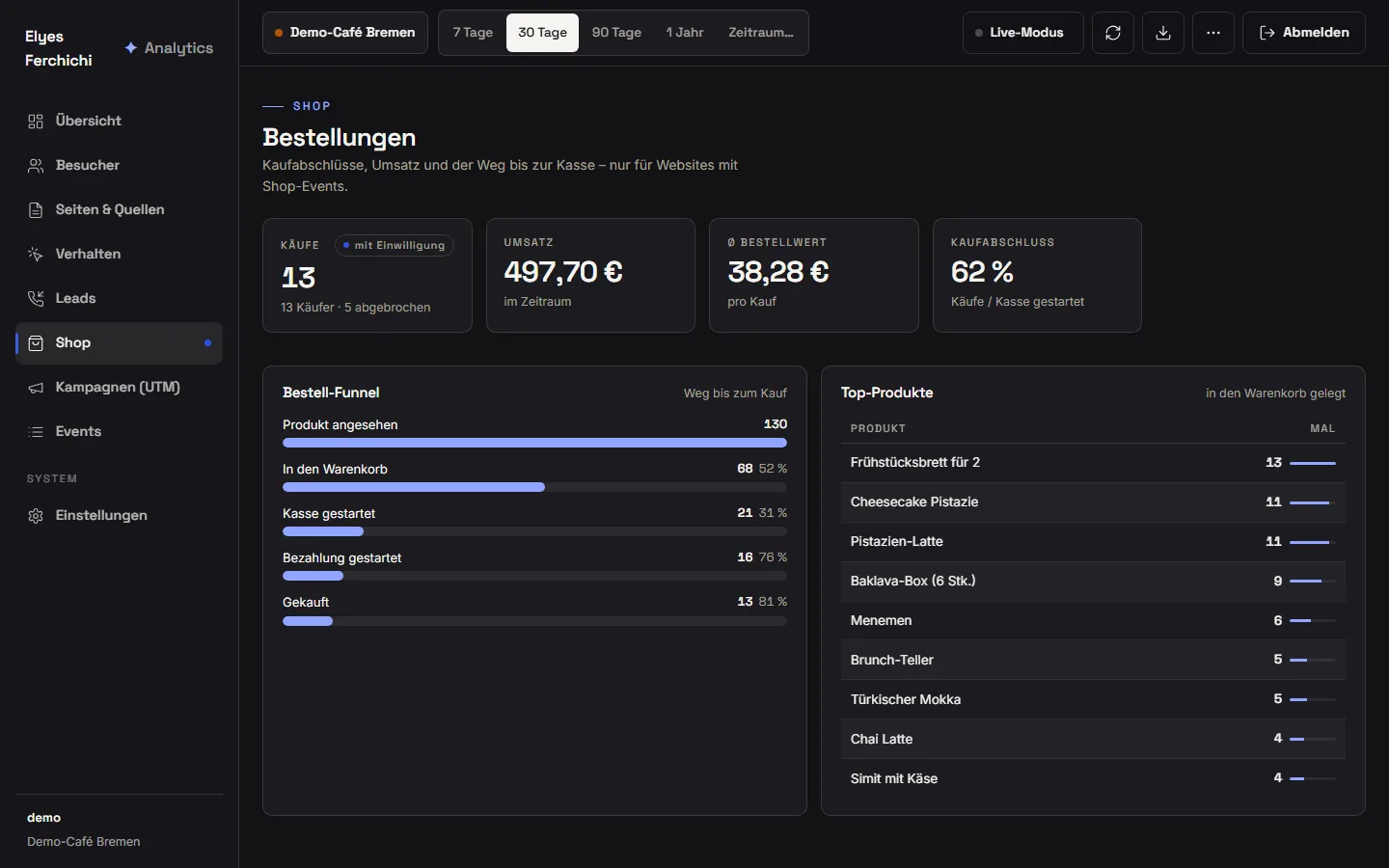Click the Bestellungen page heading

[340, 138]
